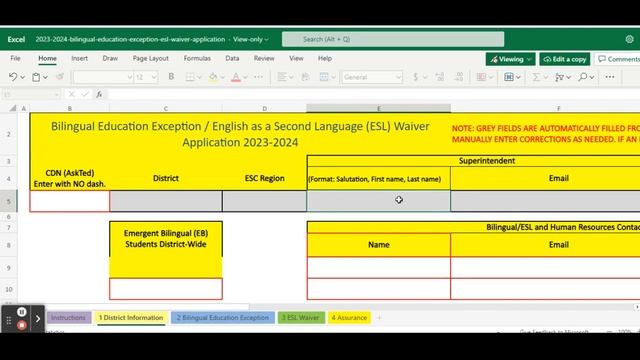Click the Sort and Filter icon

coord(559,77)
